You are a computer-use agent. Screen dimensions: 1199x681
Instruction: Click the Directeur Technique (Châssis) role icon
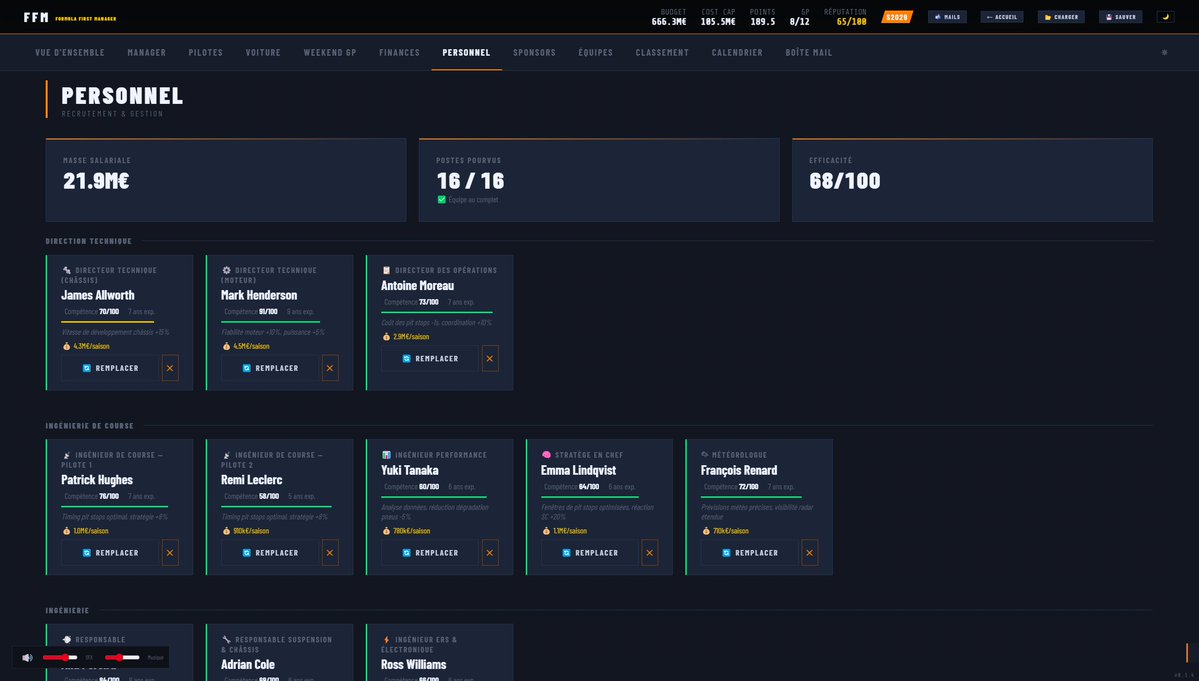pyautogui.click(x=67, y=271)
